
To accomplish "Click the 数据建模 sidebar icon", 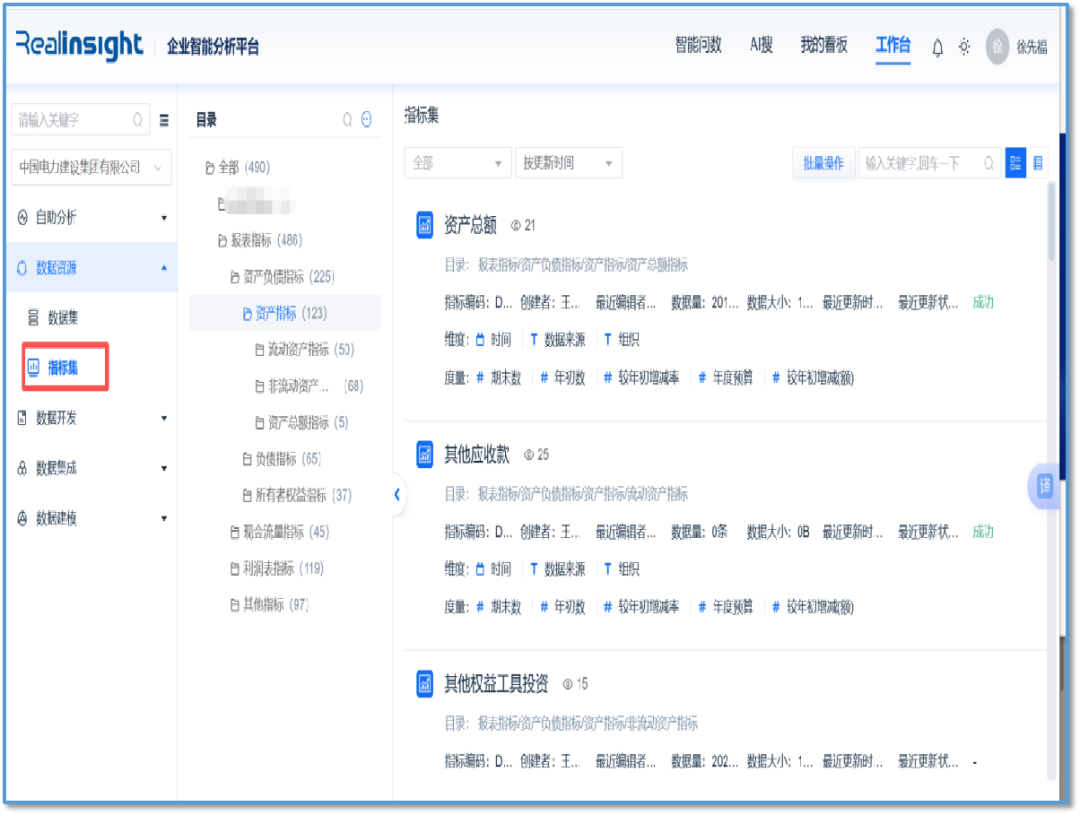I will [x=22, y=519].
